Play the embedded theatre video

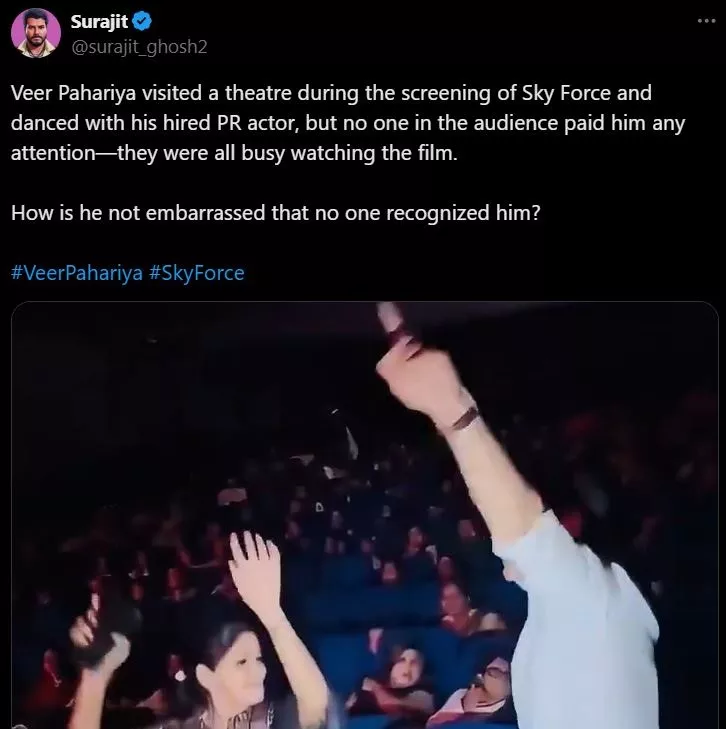pyautogui.click(x=364, y=515)
